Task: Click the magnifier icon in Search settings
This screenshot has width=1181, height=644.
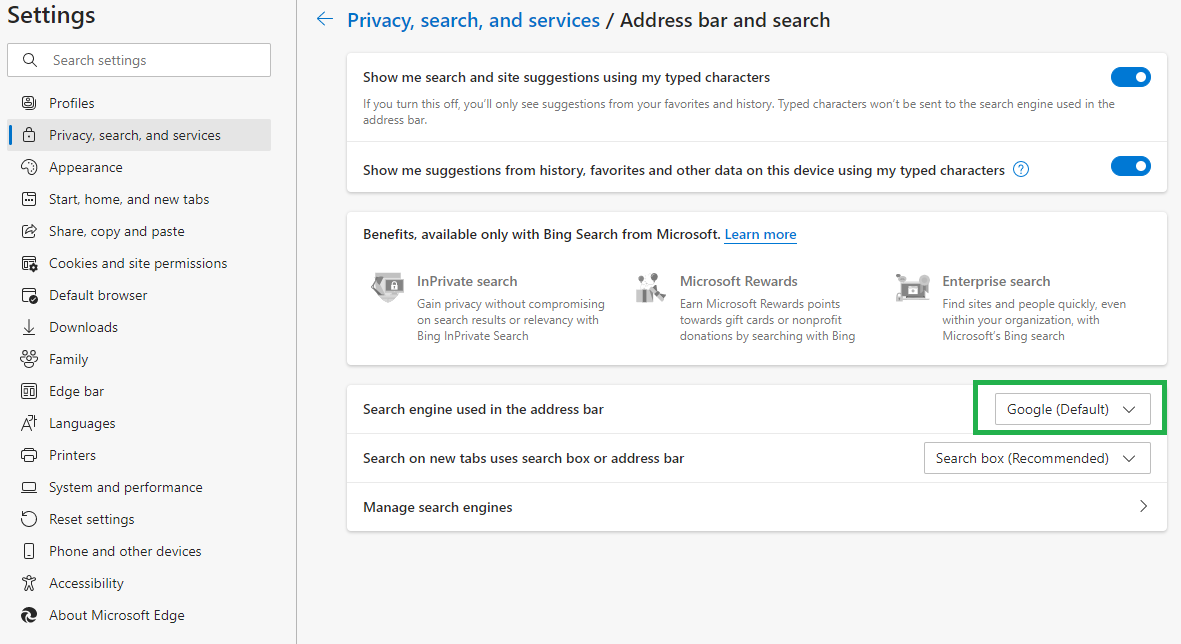Action: click(29, 60)
